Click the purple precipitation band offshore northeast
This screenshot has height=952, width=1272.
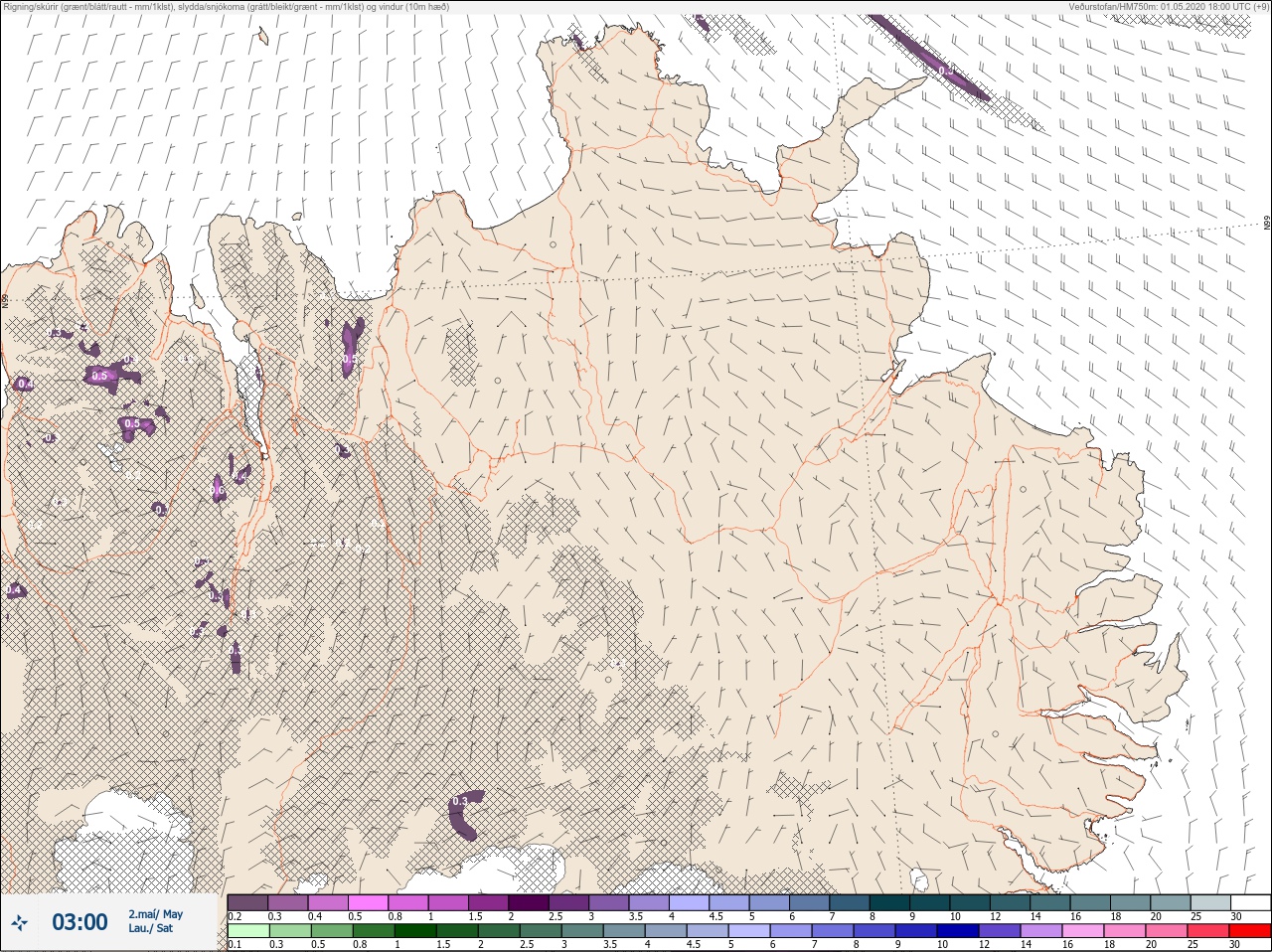(929, 58)
